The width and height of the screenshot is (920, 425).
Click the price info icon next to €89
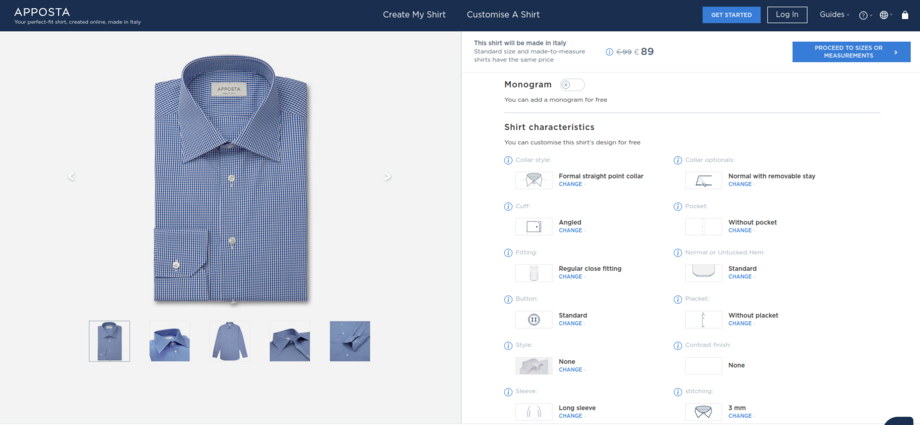(x=610, y=51)
